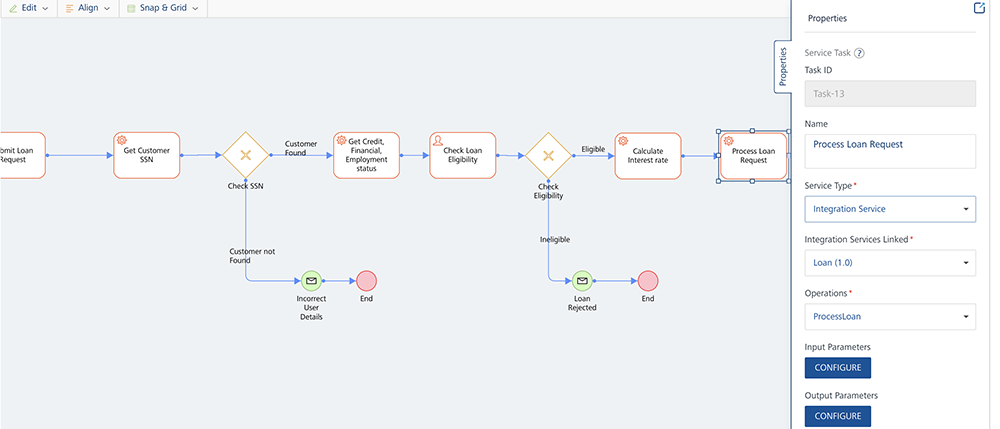
Task: Open the properties pop-out icon
Action: [979, 9]
